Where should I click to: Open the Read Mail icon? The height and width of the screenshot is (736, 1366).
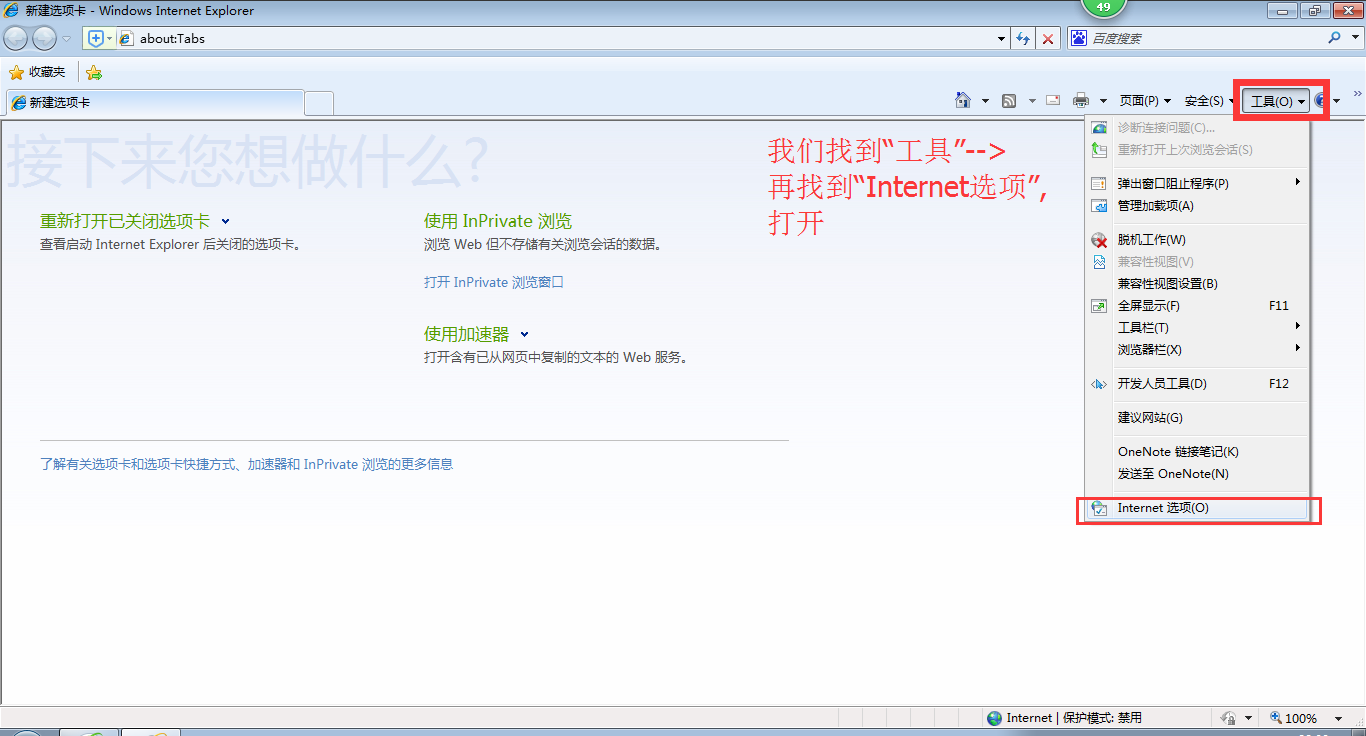[x=1052, y=100]
